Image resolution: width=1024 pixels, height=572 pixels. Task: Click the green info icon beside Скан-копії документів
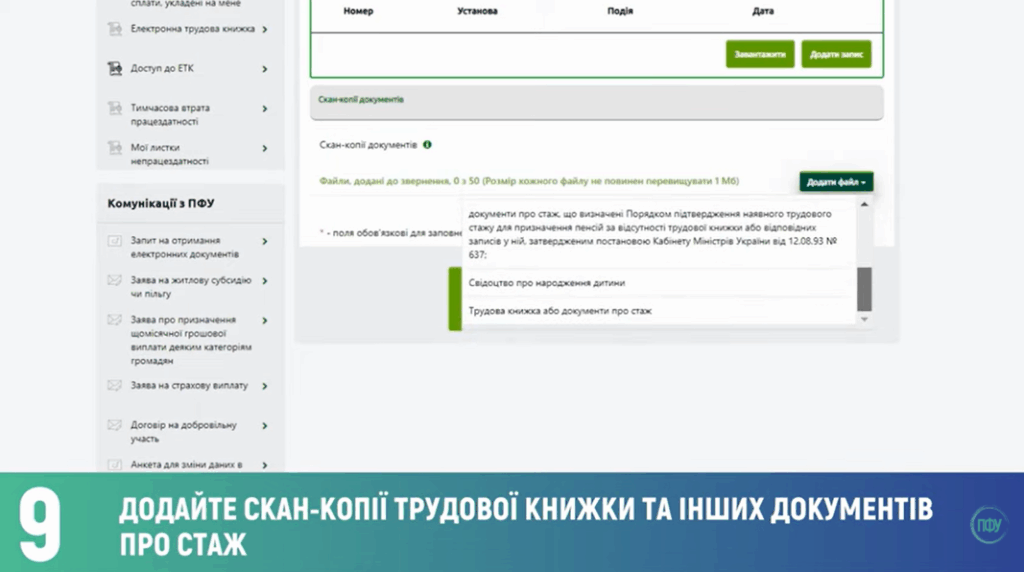pyautogui.click(x=427, y=145)
